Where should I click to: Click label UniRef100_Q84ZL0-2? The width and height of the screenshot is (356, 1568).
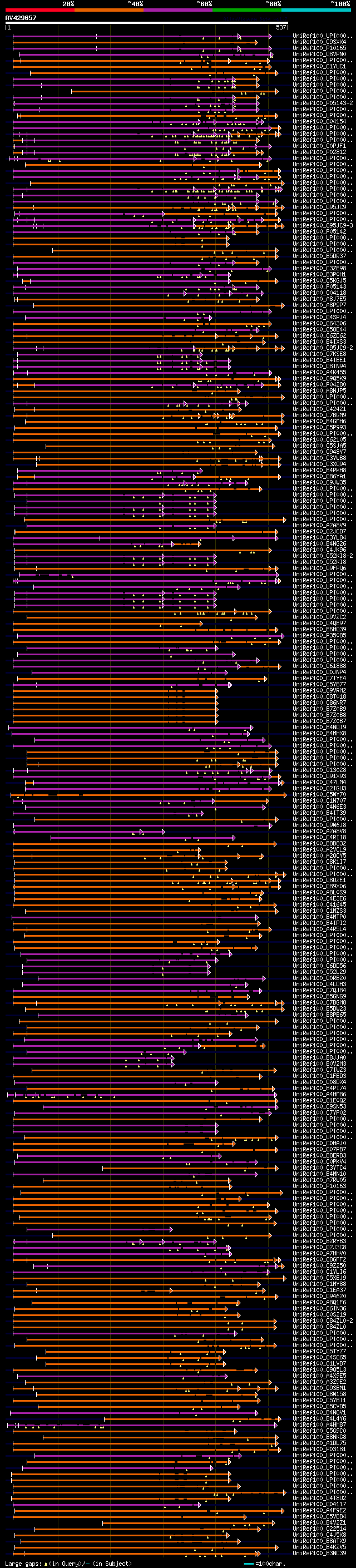pos(323,1320)
